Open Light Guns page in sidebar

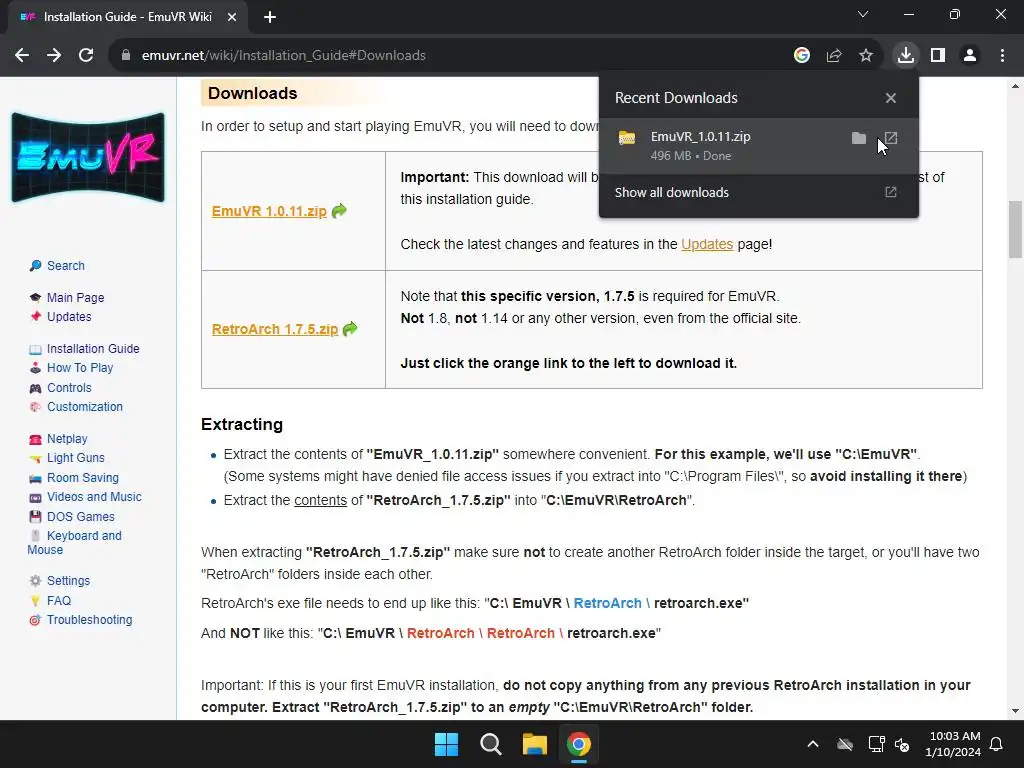75,458
